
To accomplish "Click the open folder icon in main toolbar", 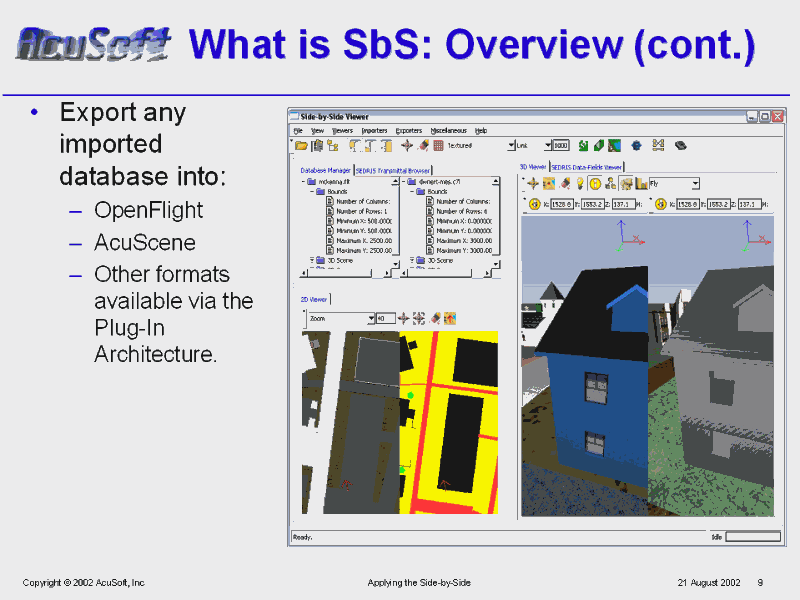I will (301, 146).
